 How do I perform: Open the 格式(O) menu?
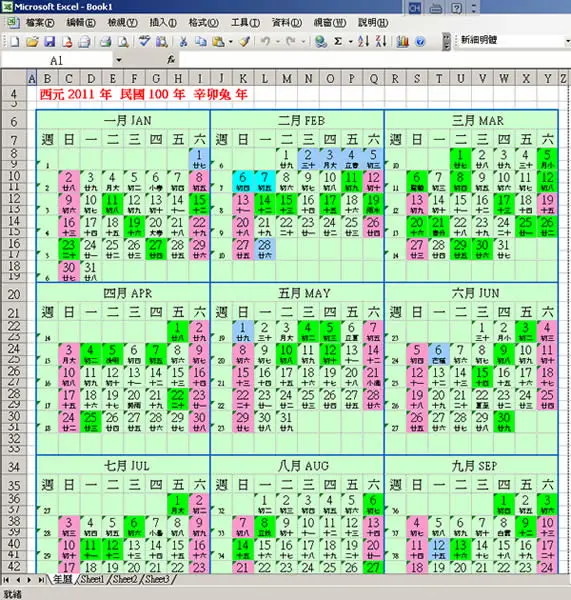click(x=204, y=23)
